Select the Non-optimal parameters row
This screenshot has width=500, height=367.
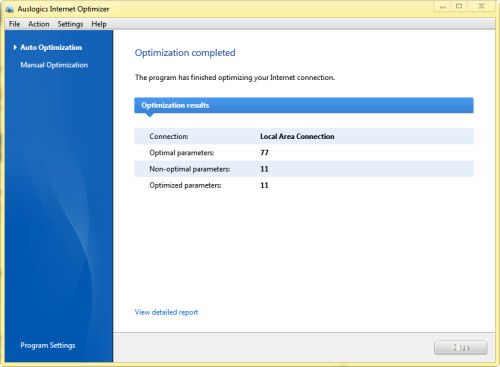pyautogui.click(x=304, y=169)
